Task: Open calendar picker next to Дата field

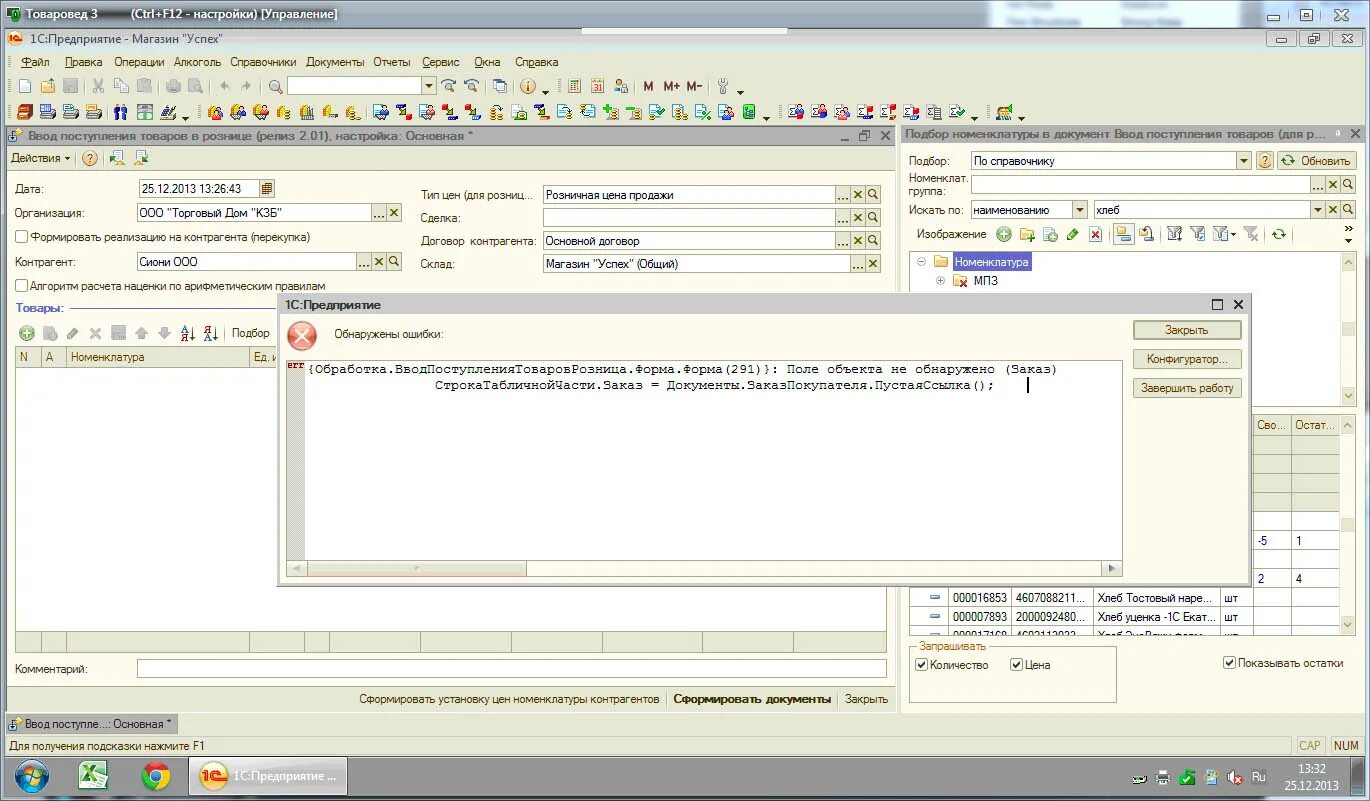Action: click(x=266, y=188)
